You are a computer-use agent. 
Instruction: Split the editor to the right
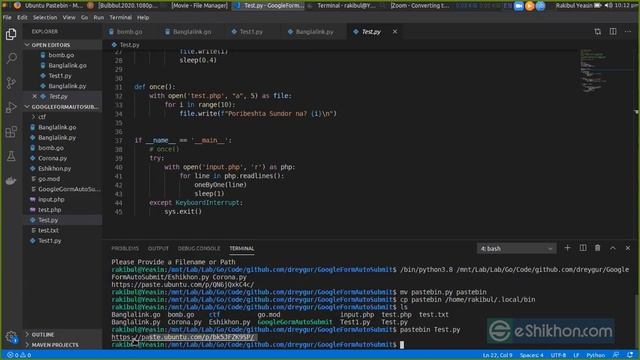(x=613, y=32)
